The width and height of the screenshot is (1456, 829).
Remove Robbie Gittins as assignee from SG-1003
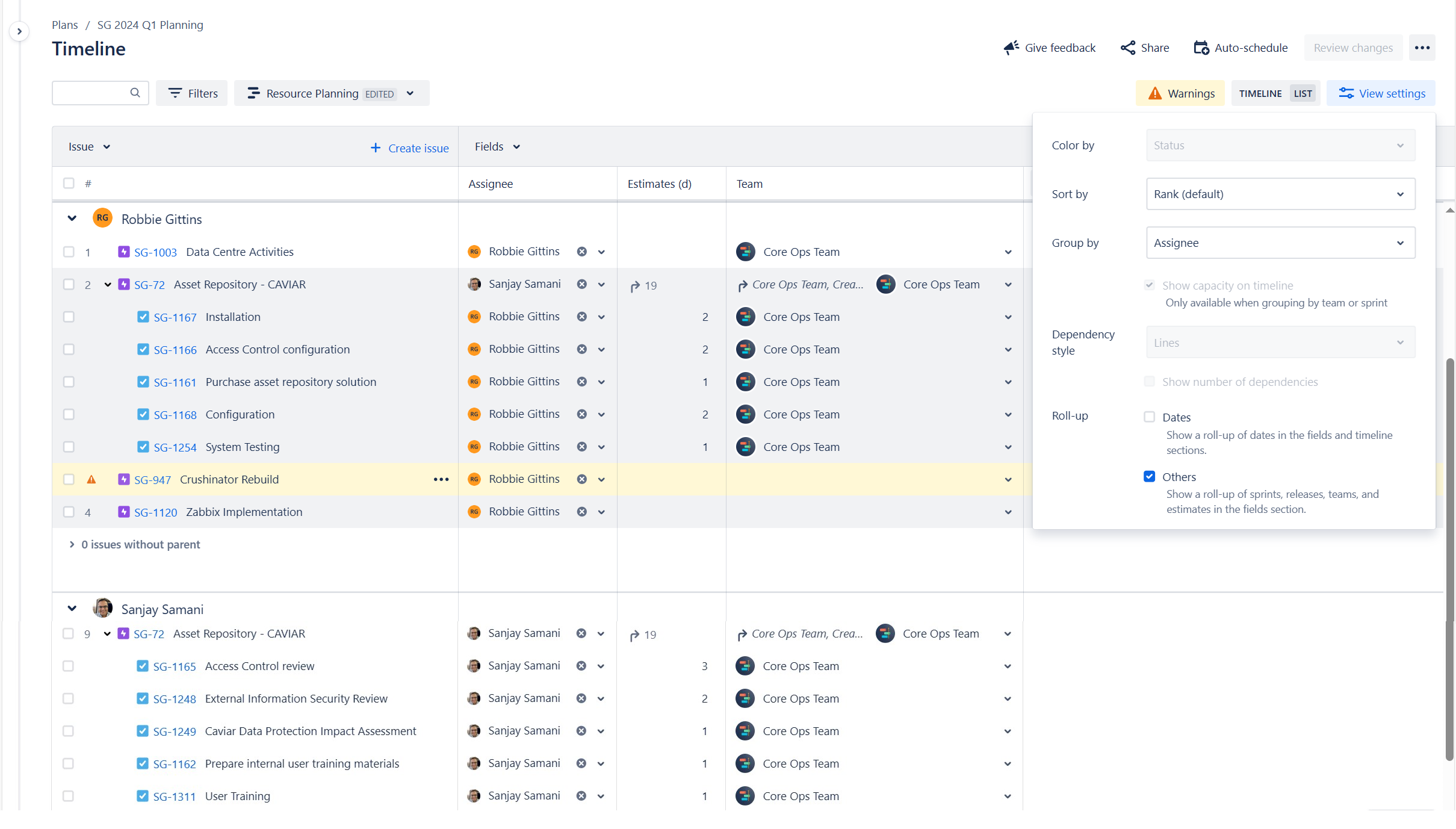(x=581, y=252)
